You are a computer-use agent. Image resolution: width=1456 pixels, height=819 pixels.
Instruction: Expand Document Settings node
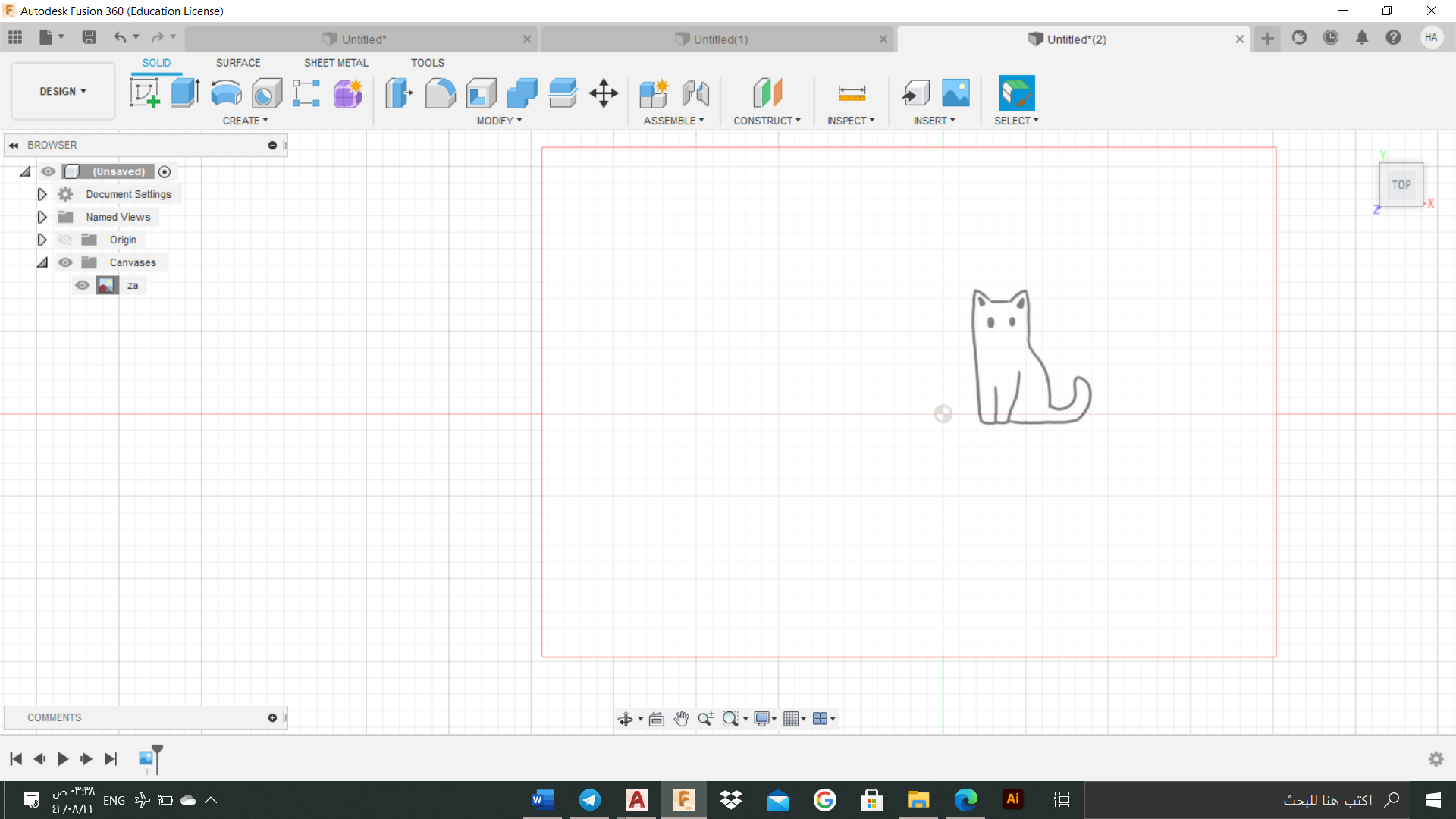42,194
